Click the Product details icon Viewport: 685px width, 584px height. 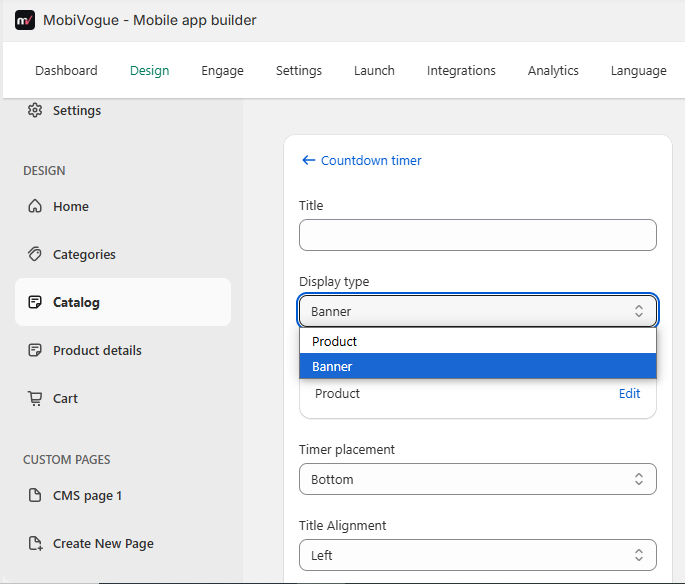click(x=35, y=350)
